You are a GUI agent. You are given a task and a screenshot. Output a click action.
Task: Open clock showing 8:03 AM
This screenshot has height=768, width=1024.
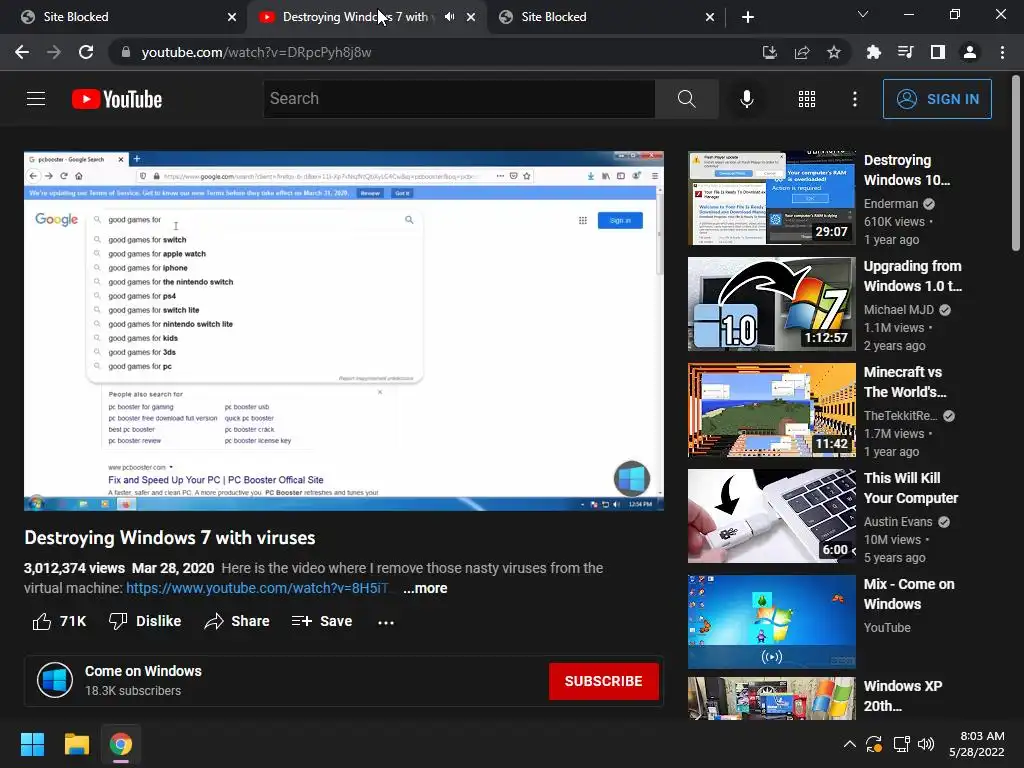pos(977,744)
